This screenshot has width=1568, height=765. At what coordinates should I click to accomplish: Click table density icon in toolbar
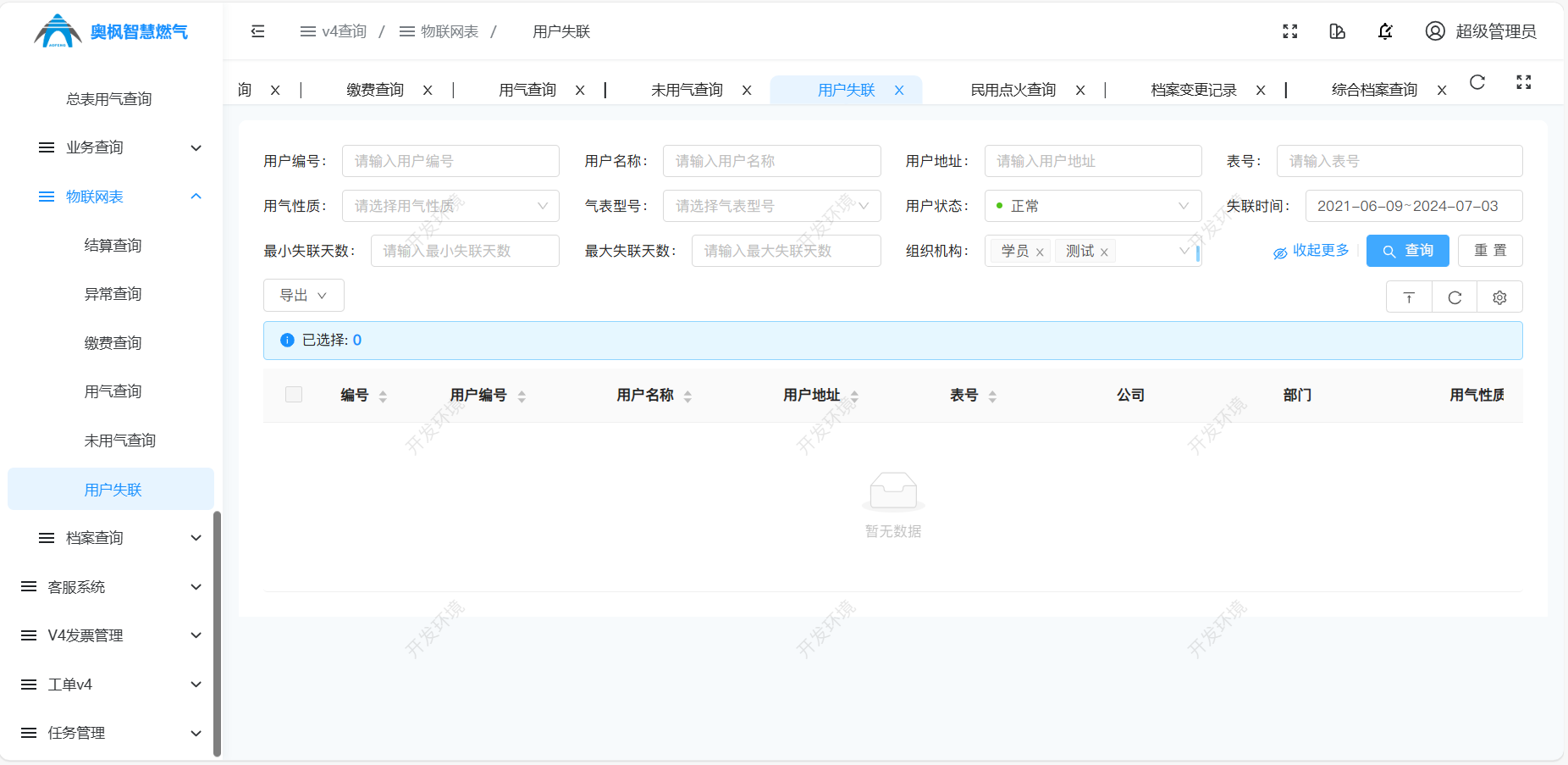pos(1409,297)
